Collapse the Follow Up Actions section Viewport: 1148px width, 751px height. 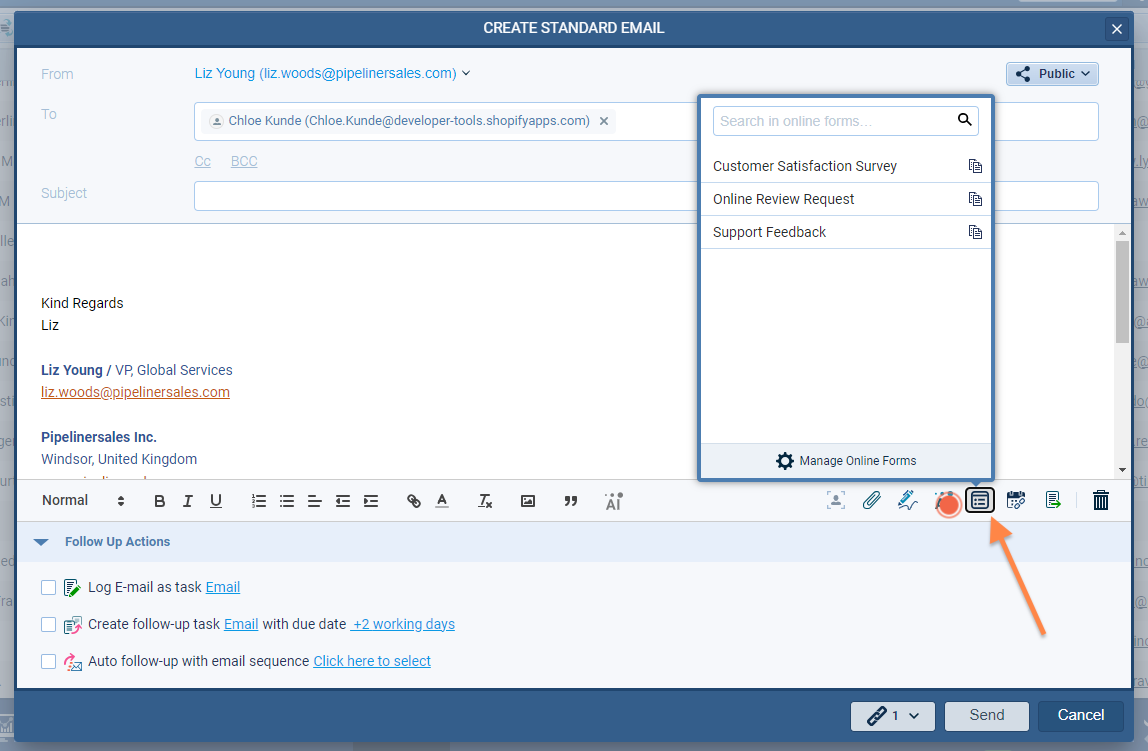(x=41, y=542)
